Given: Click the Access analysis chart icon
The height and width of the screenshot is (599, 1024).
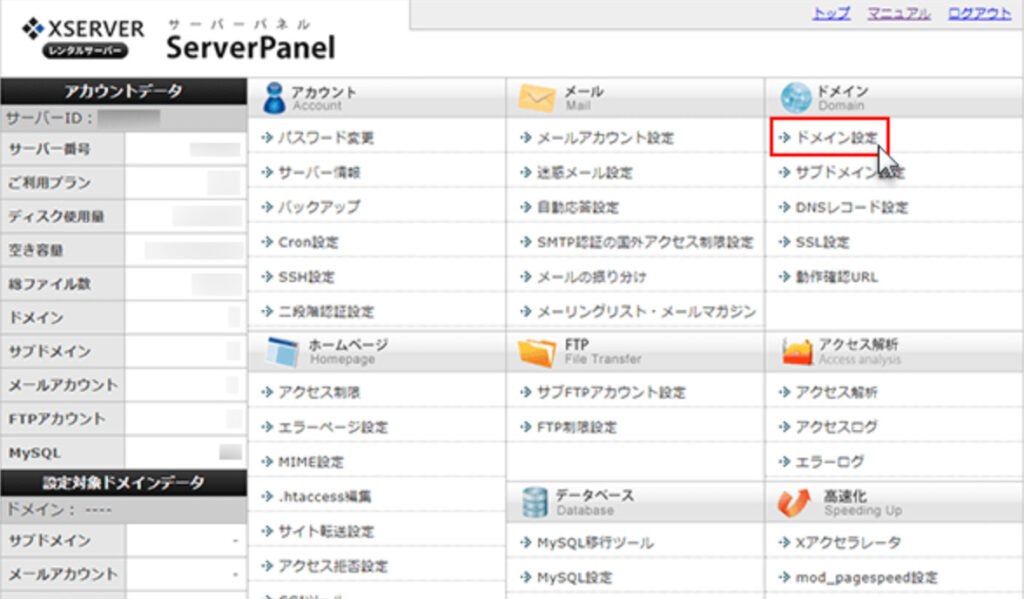Looking at the screenshot, I should click(797, 352).
